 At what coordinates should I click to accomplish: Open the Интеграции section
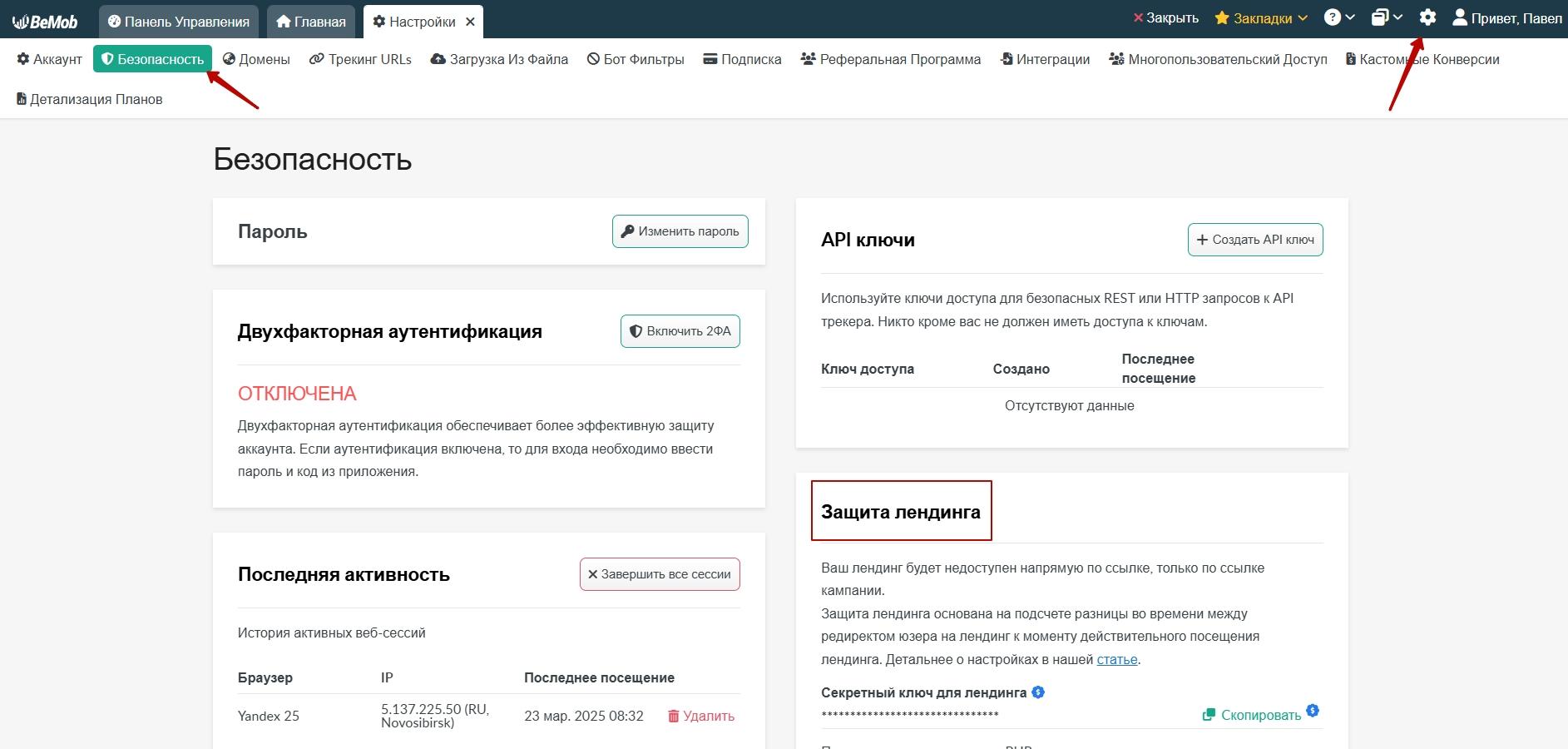[x=1045, y=59]
